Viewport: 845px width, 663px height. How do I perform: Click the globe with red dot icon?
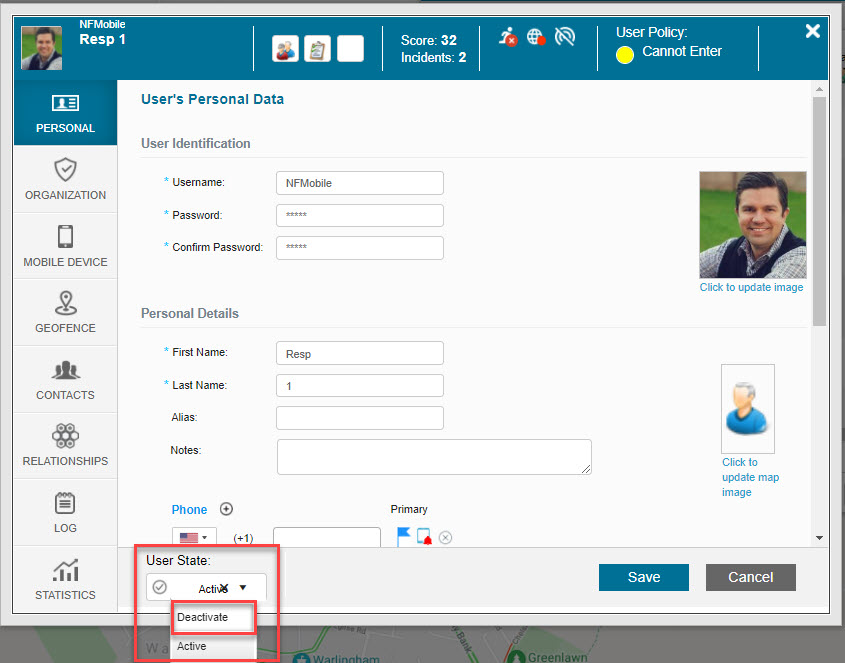536,37
